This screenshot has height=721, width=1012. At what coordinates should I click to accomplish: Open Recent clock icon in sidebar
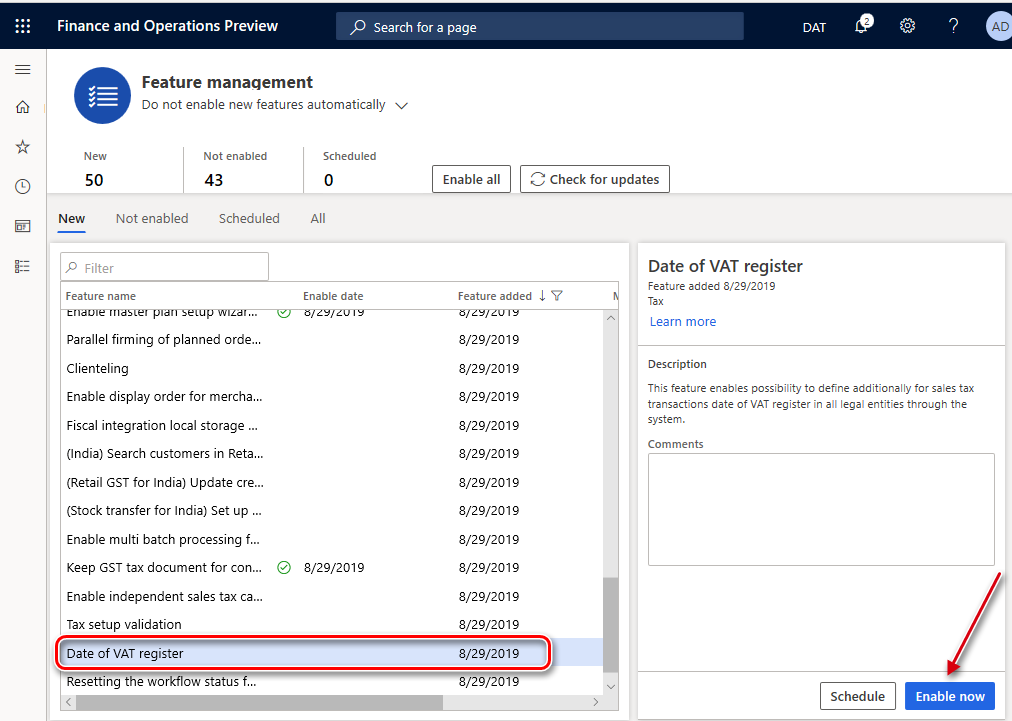tap(23, 187)
